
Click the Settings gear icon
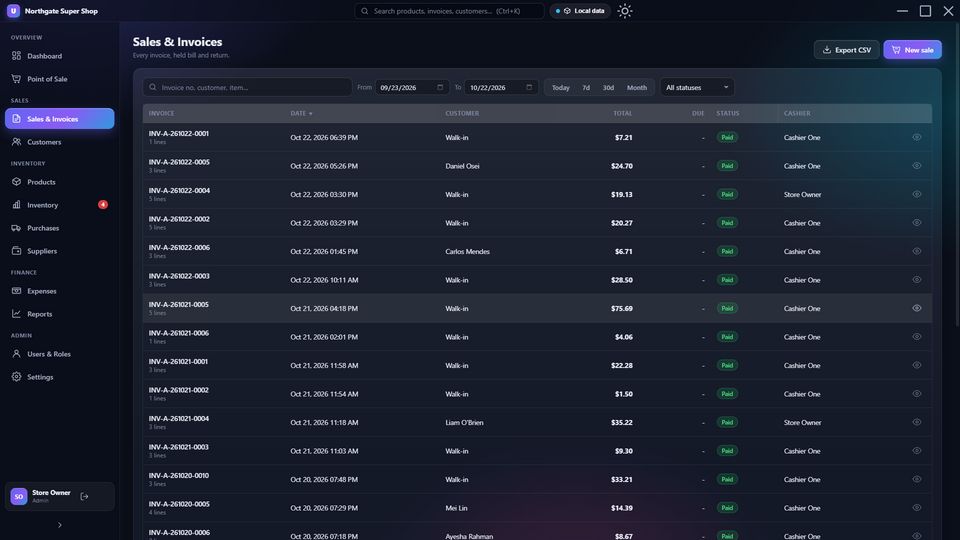point(17,377)
